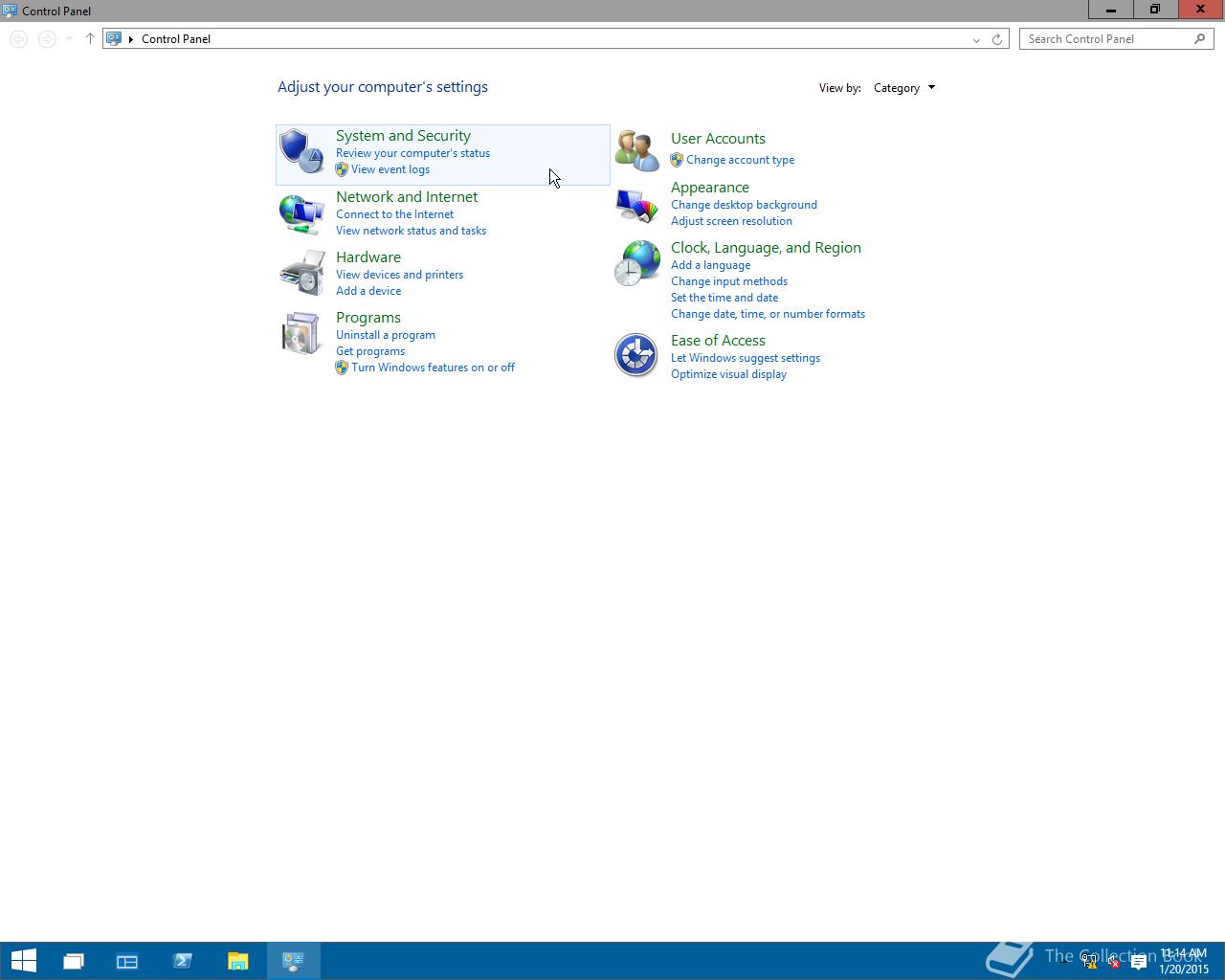This screenshot has width=1225, height=980.
Task: Launch Server Manager from the taskbar
Action: [x=127, y=961]
